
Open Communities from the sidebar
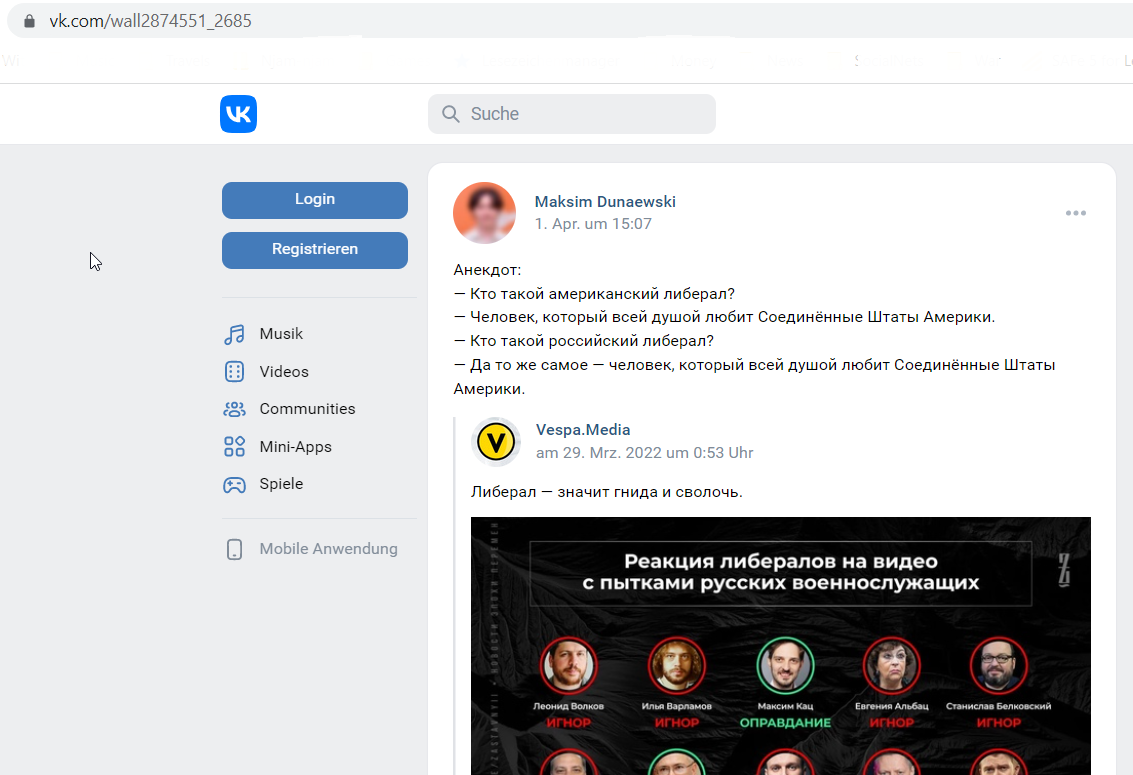[307, 409]
